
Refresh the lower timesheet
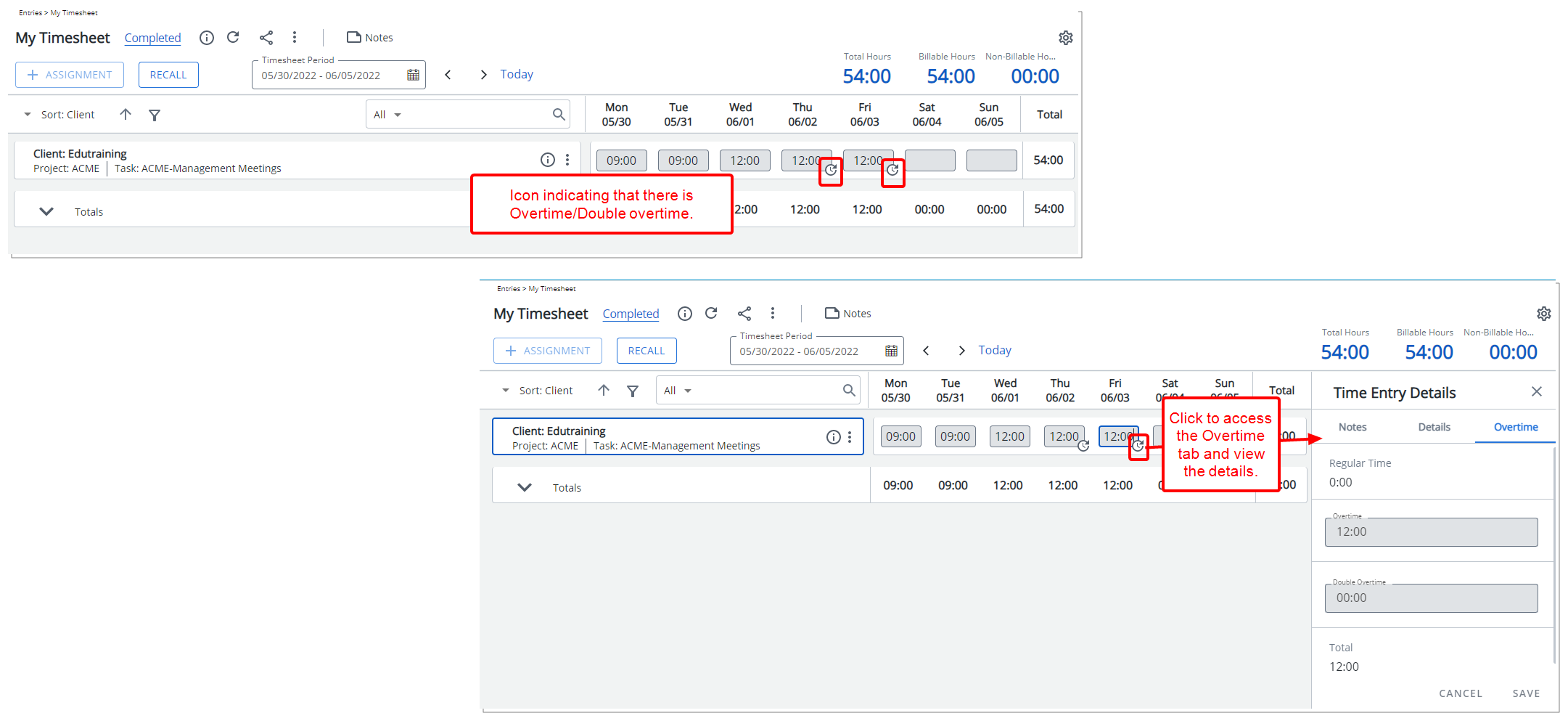711,313
